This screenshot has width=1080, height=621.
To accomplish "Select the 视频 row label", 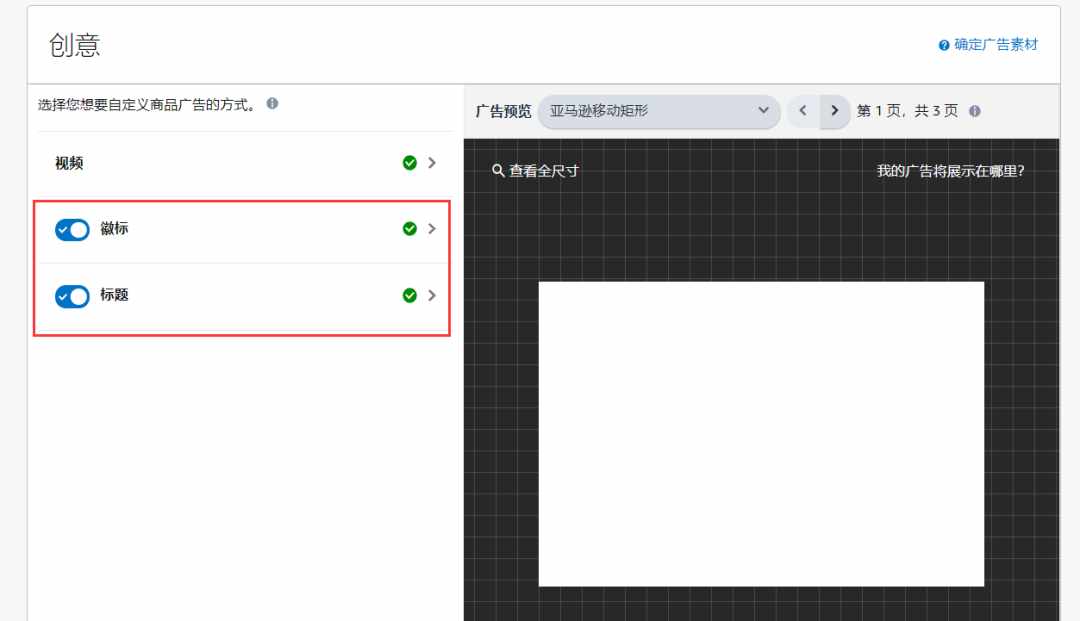I will pos(69,163).
